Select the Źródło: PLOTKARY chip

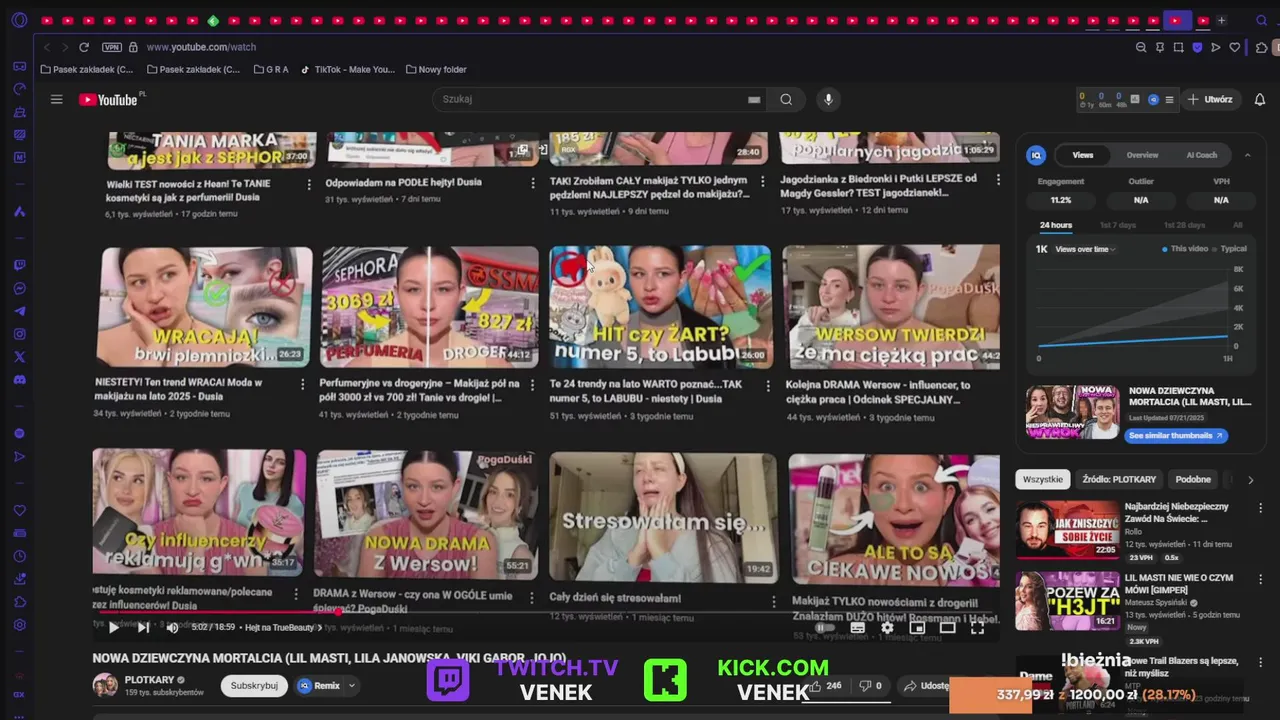coord(1119,479)
